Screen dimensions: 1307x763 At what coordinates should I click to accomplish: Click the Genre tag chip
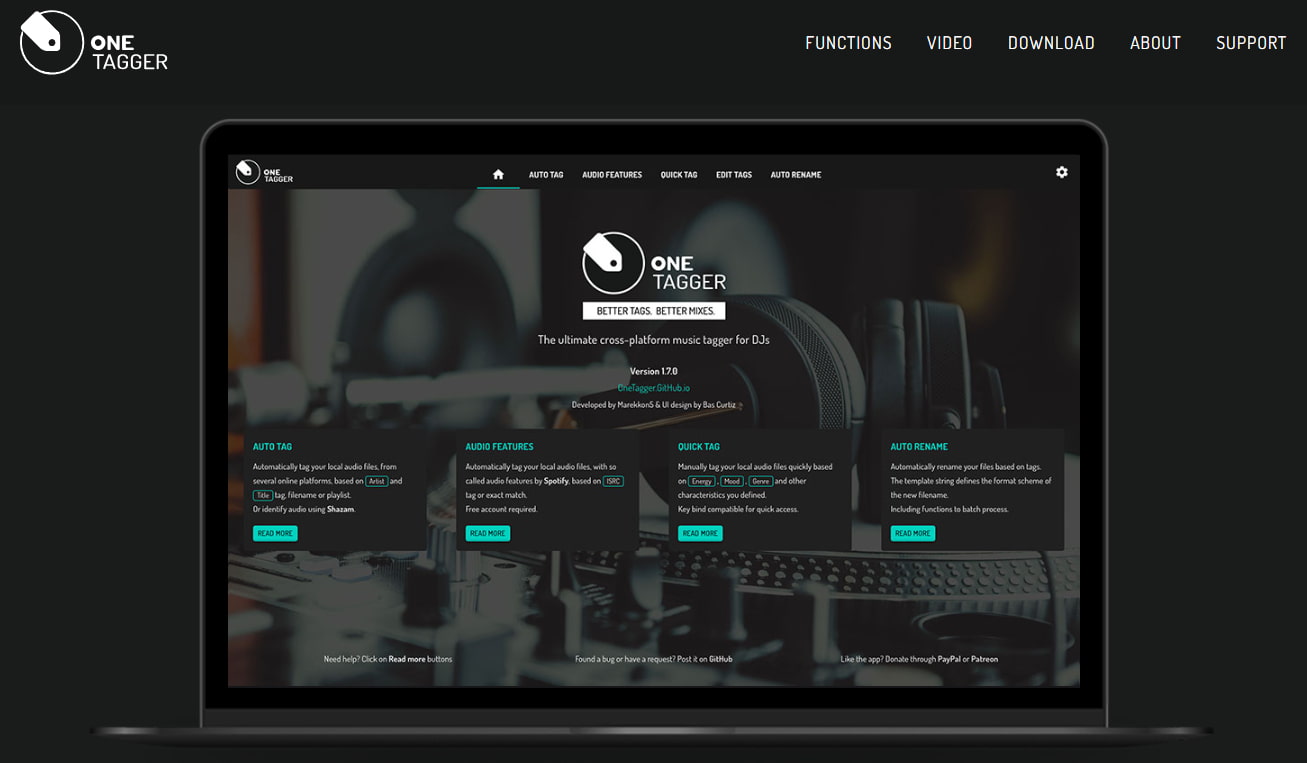(x=761, y=481)
